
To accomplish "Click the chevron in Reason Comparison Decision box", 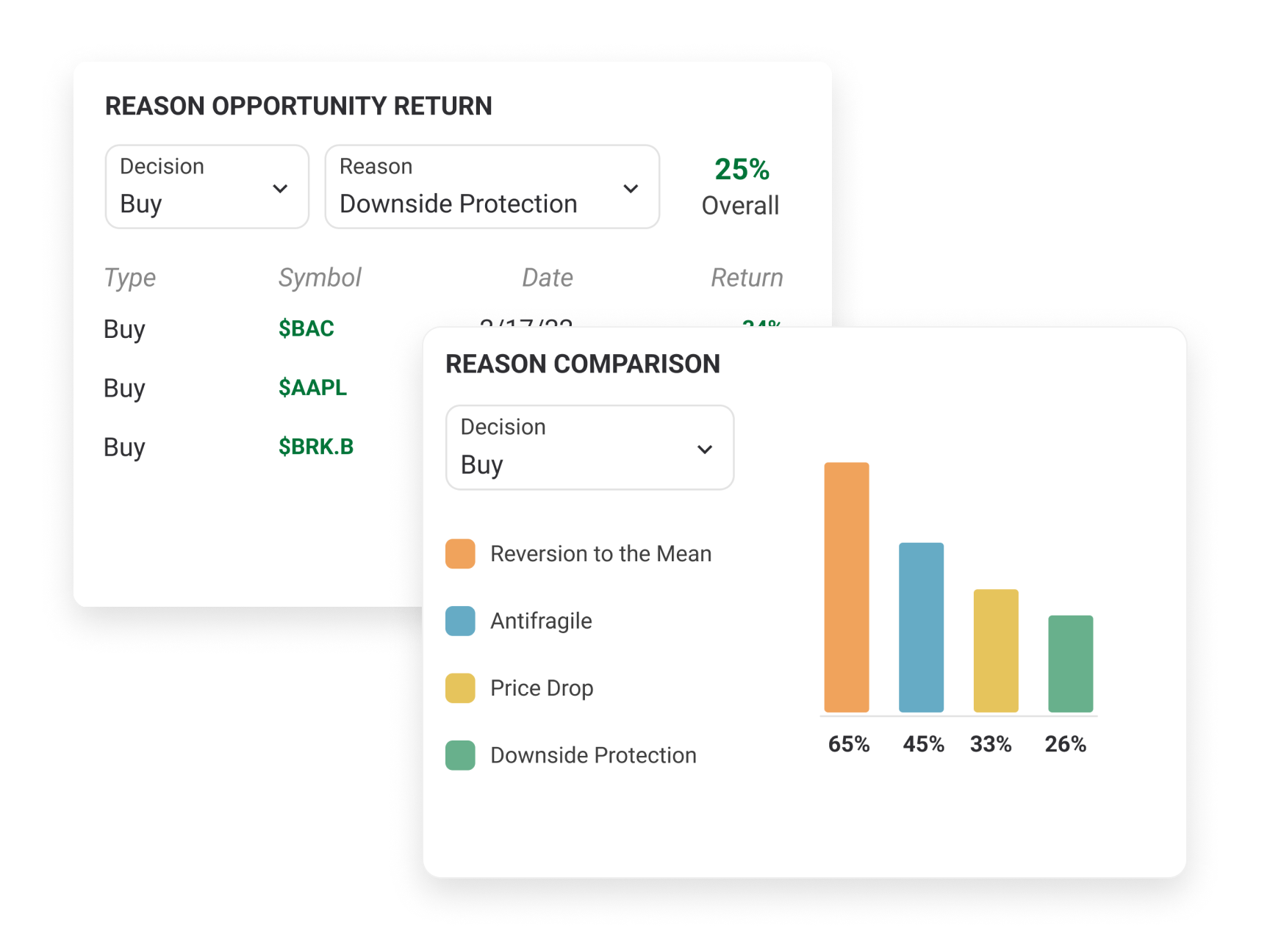I will point(705,450).
